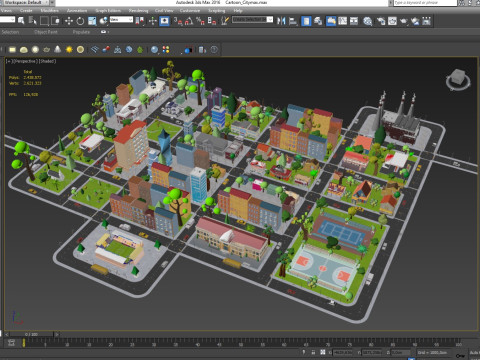Open the Material Editor

point(367,21)
